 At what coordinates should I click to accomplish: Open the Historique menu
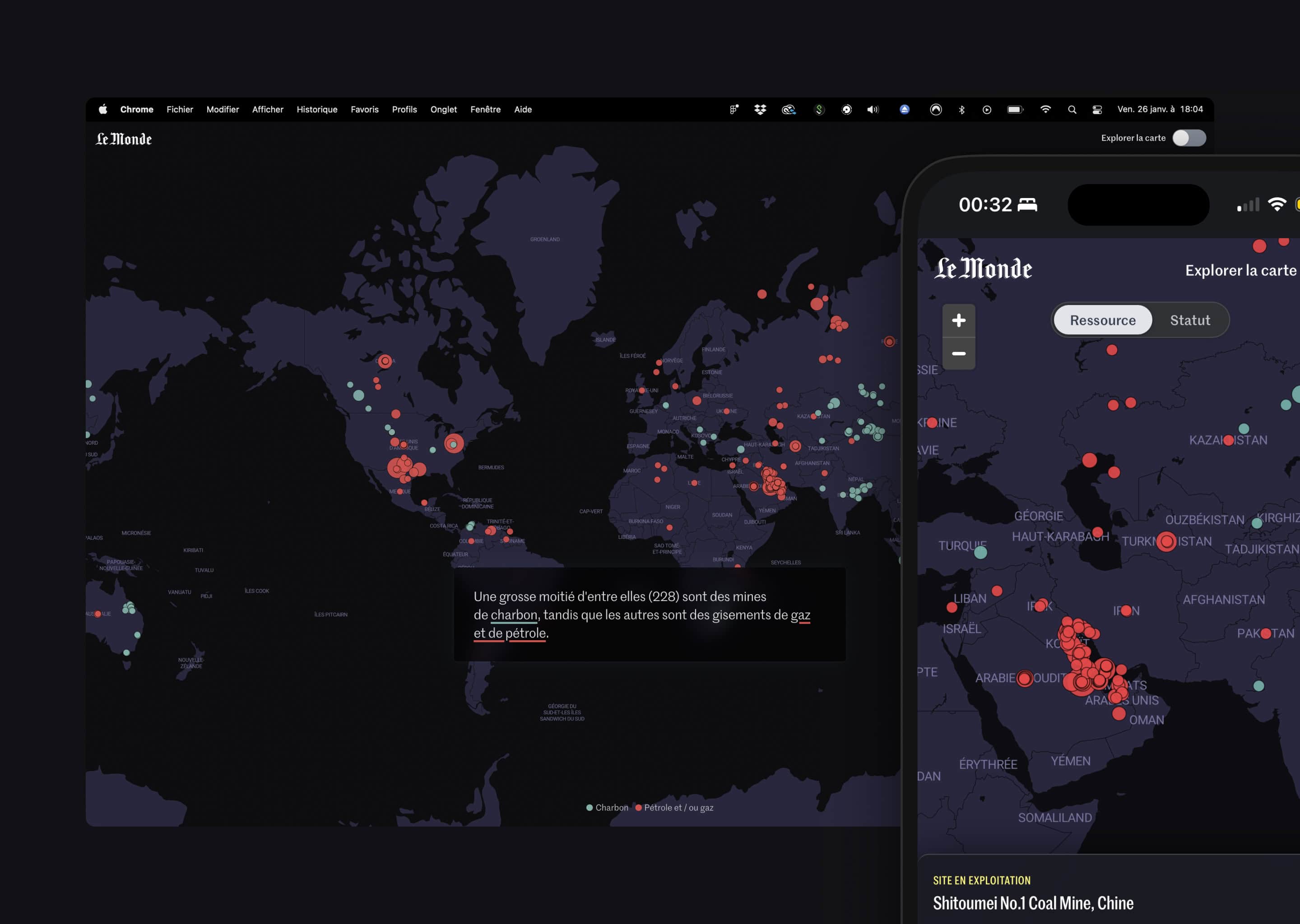pos(317,109)
